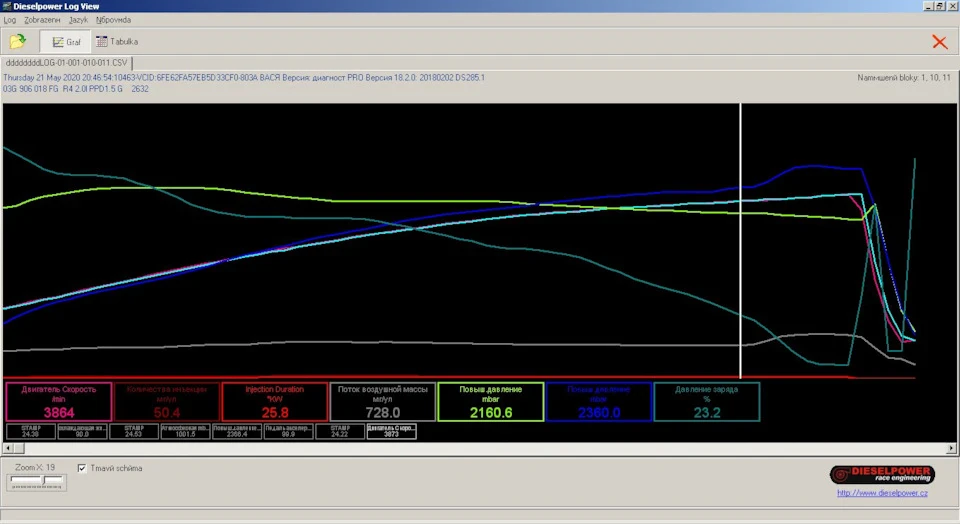
Task: Click the ZoomX slider handle
Action: tap(43, 481)
